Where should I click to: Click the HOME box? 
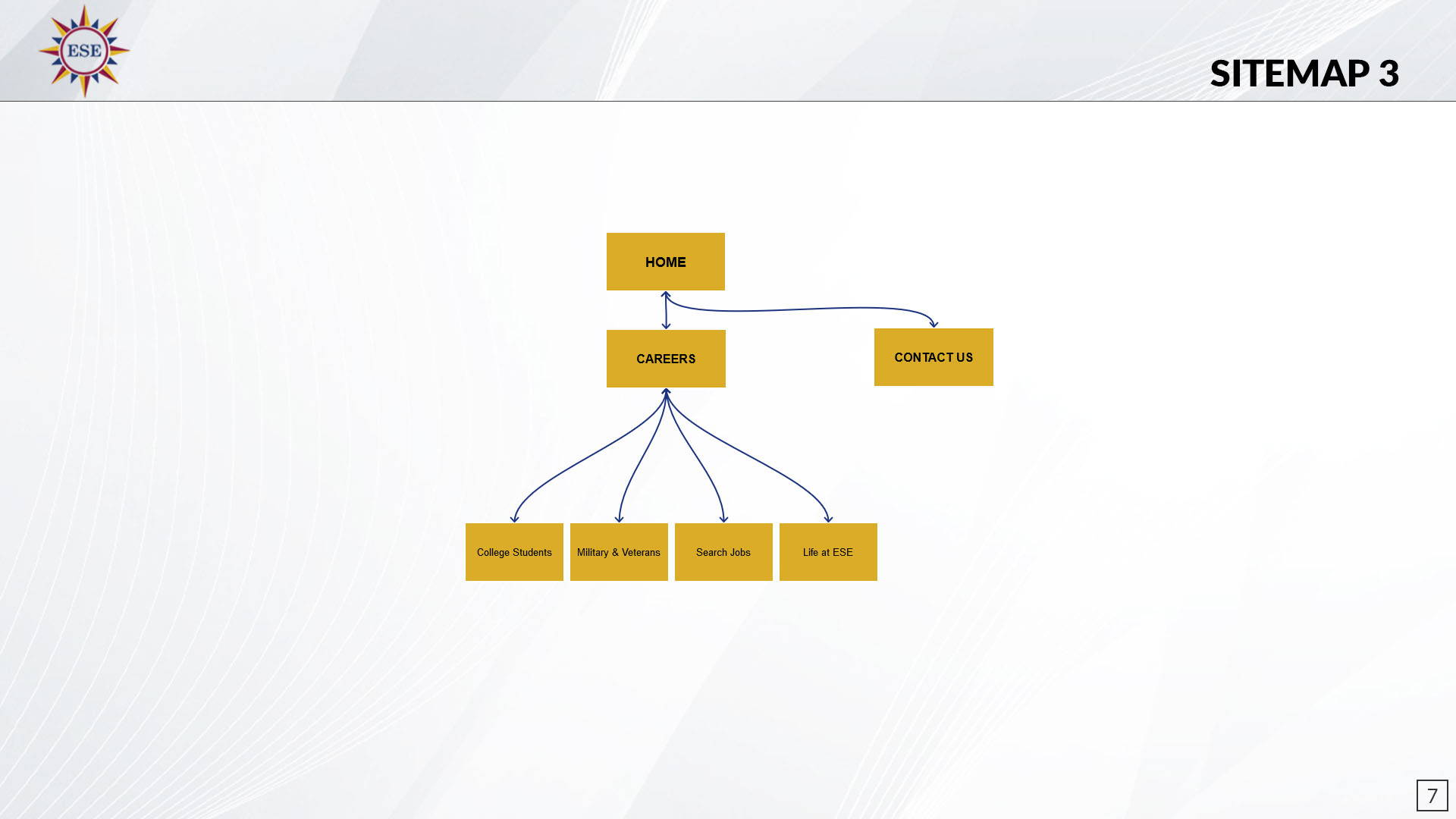[665, 262]
